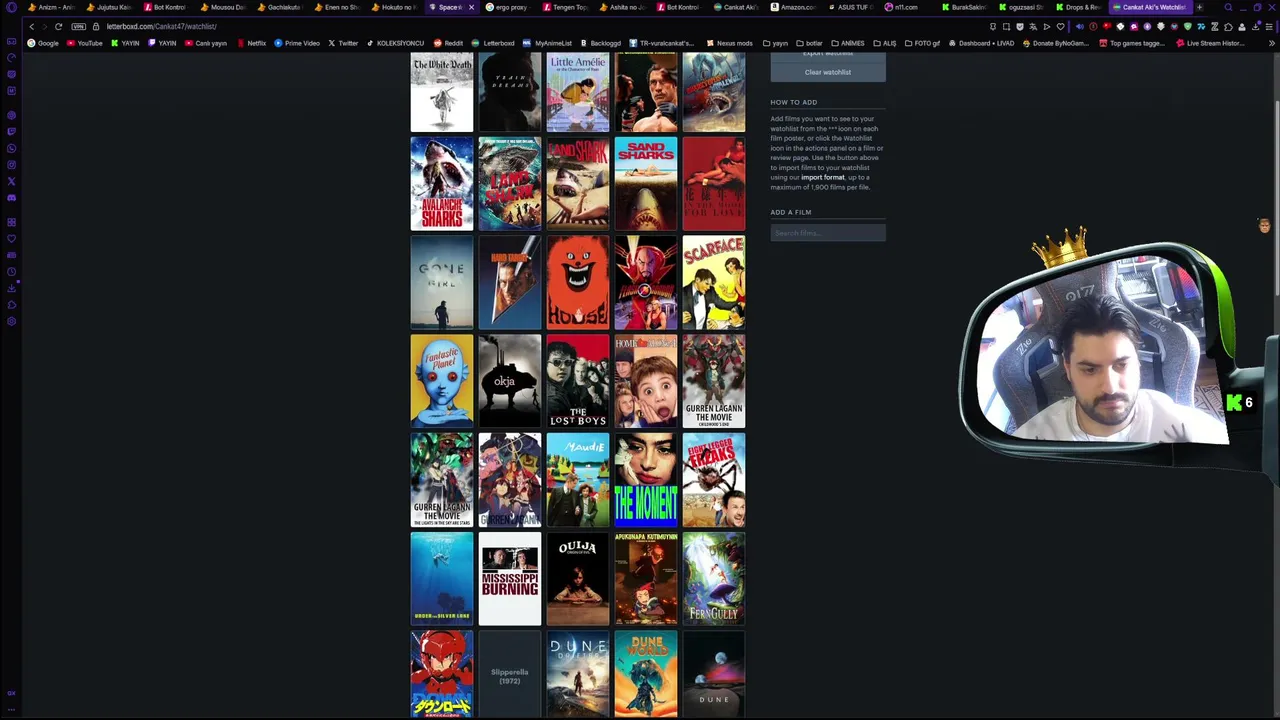Viewport: 1280px width, 720px height.
Task: Open Downloads icon in the sidebar
Action: [x=11, y=288]
